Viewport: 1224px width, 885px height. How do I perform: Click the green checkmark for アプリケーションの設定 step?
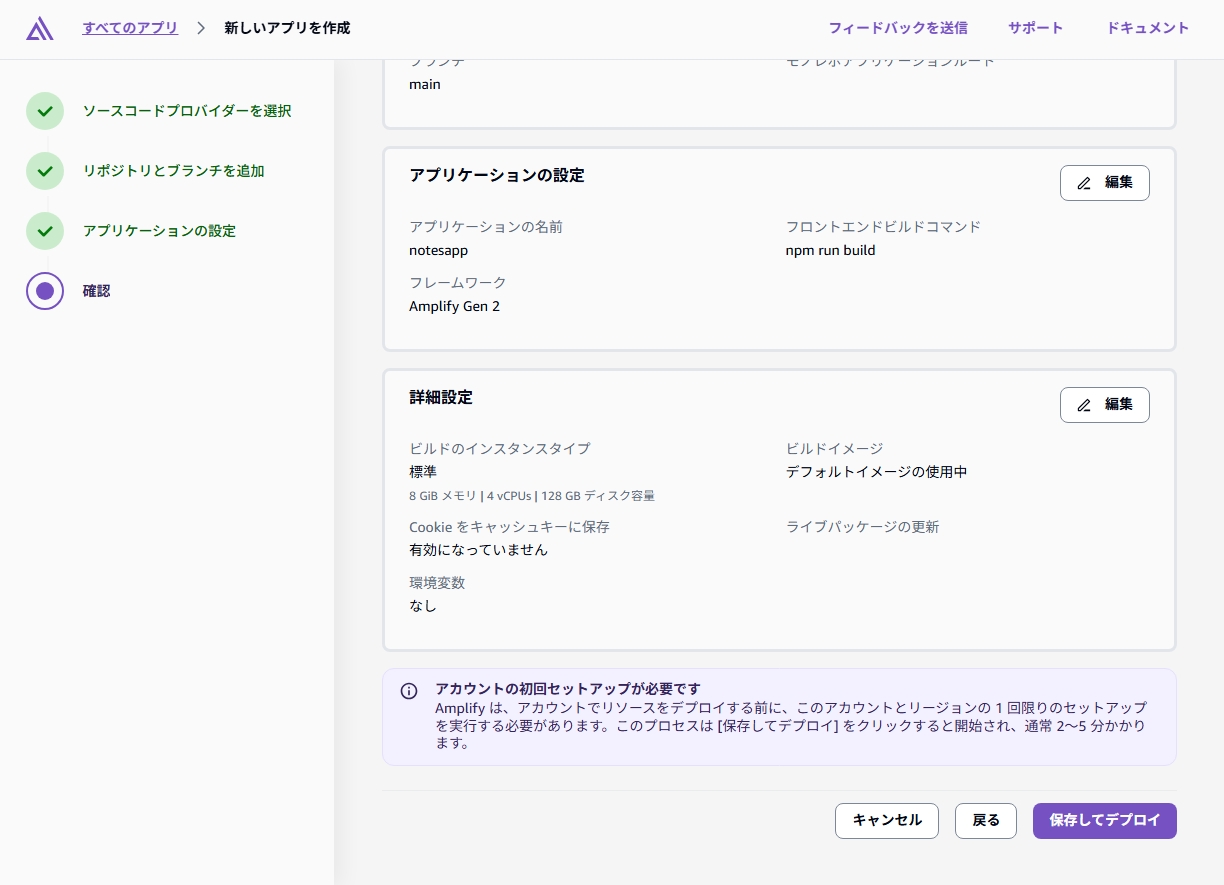coord(45,231)
